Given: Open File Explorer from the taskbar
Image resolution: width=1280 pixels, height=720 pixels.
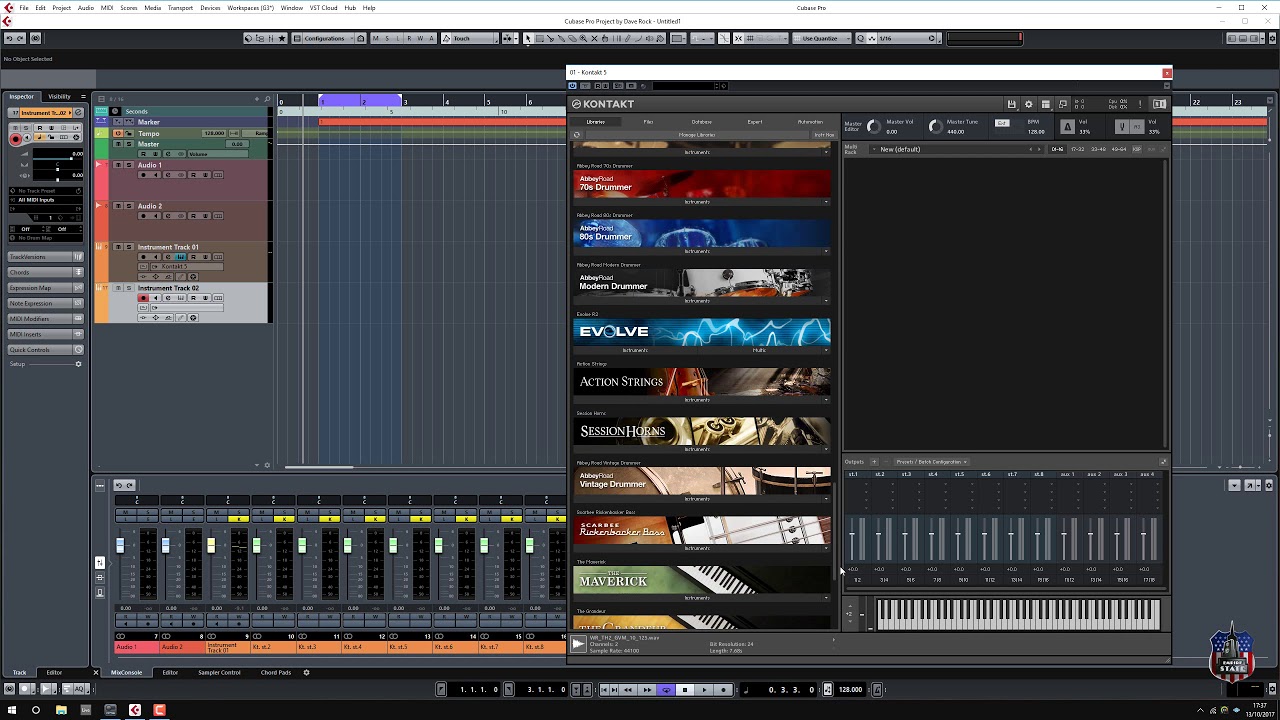Looking at the screenshot, I should (x=61, y=710).
